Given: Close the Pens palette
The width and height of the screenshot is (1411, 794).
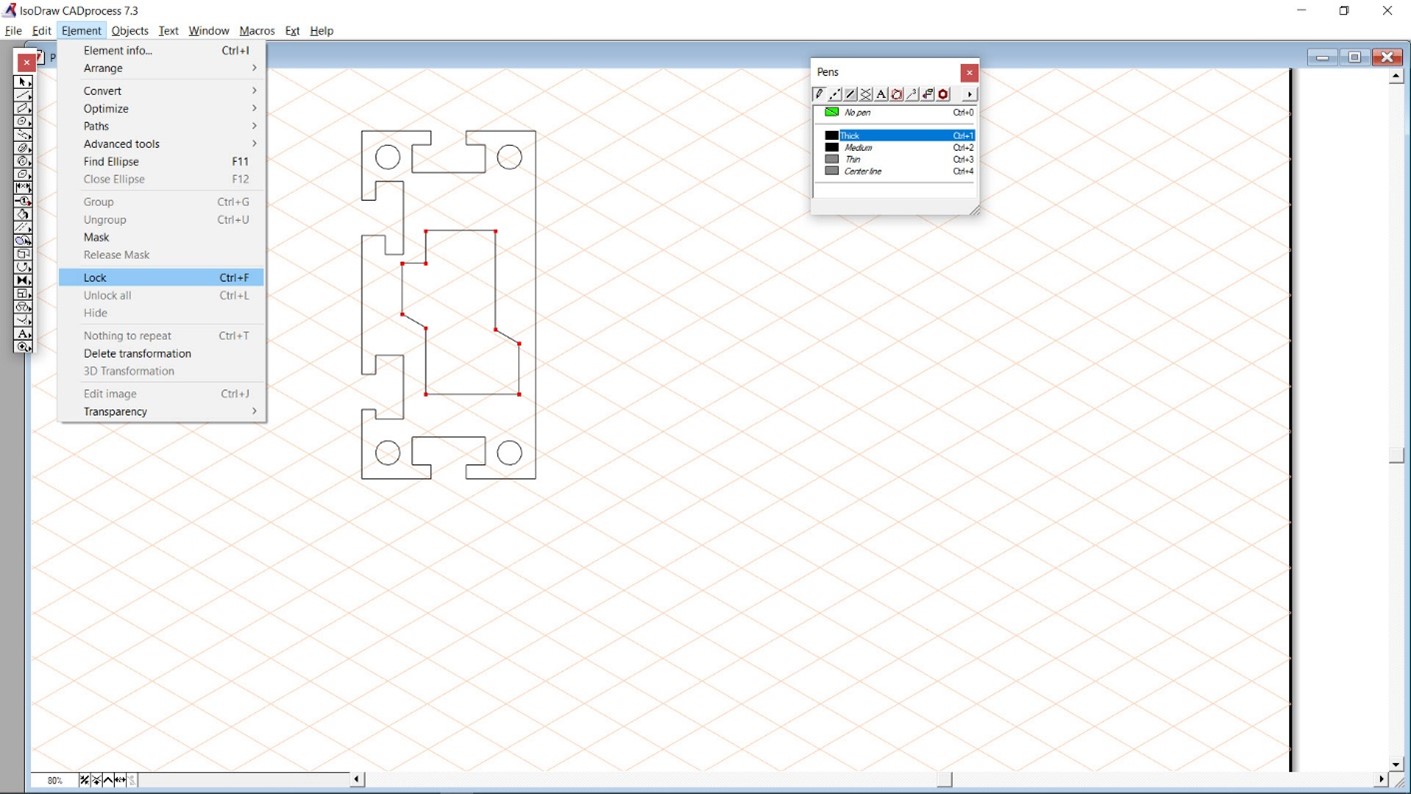Looking at the screenshot, I should click(x=969, y=73).
